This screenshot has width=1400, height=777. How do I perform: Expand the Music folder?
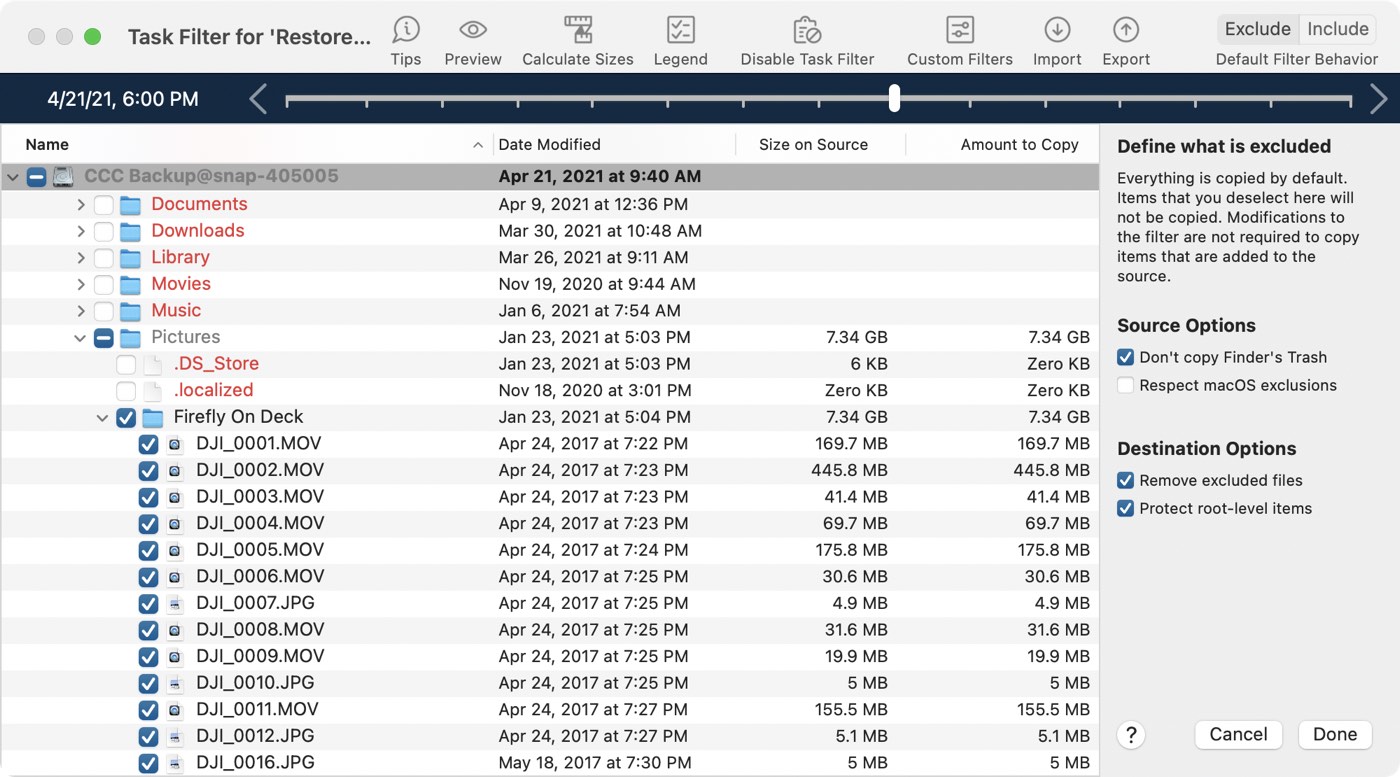click(81, 311)
